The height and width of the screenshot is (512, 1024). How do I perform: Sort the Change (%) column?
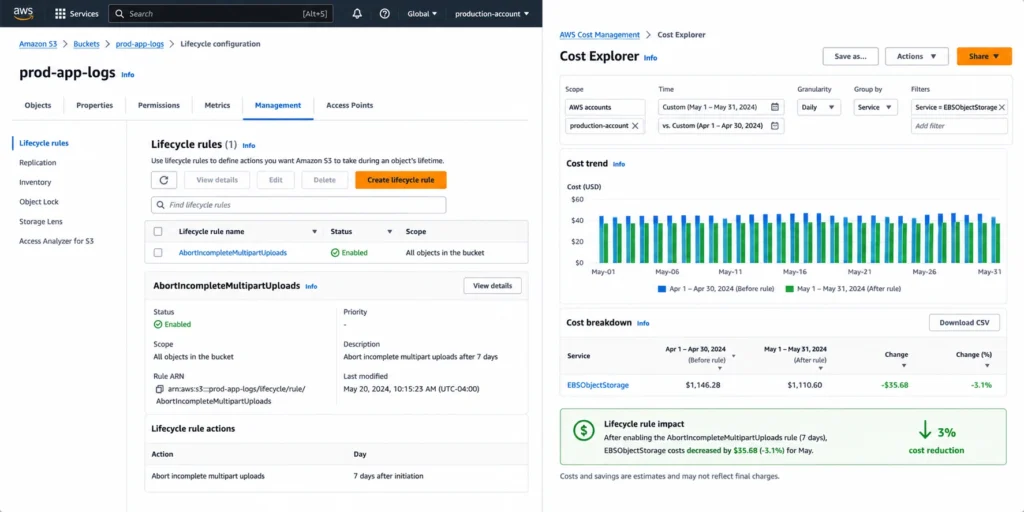(x=987, y=366)
